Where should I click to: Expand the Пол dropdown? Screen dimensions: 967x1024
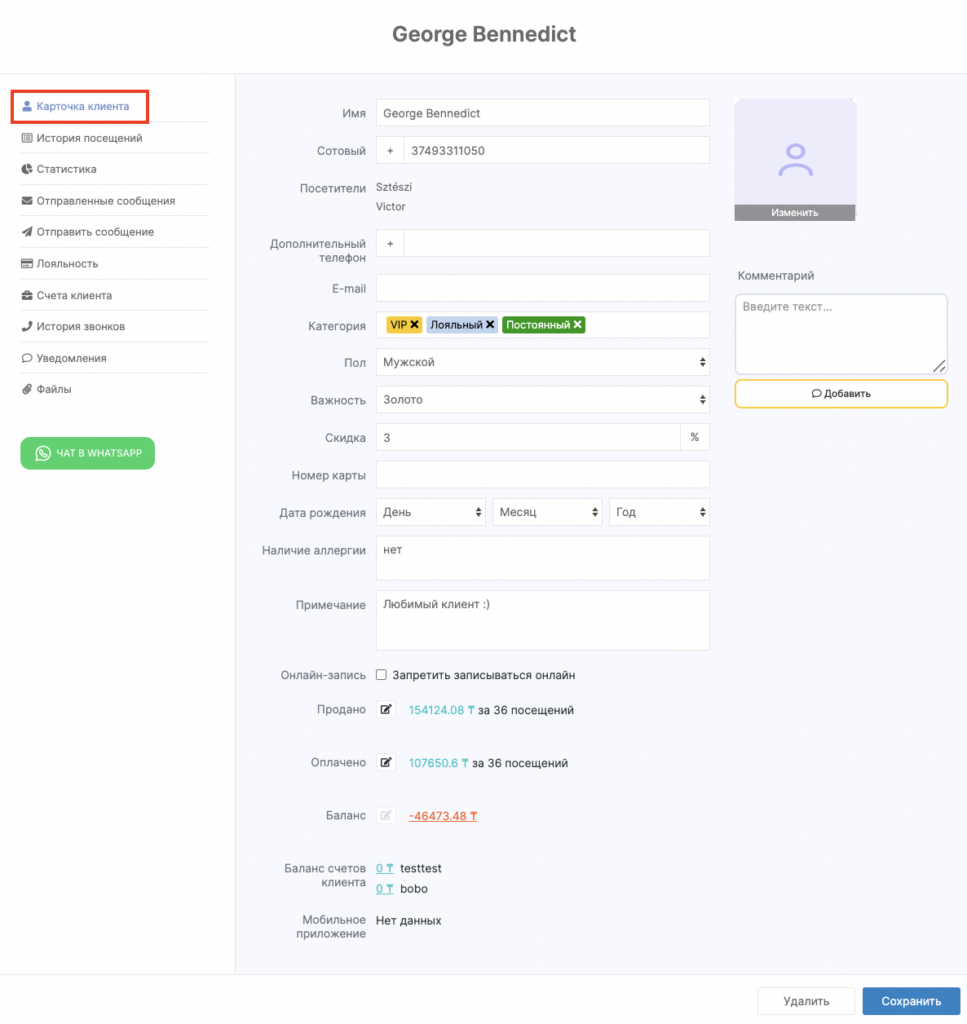tap(542, 362)
